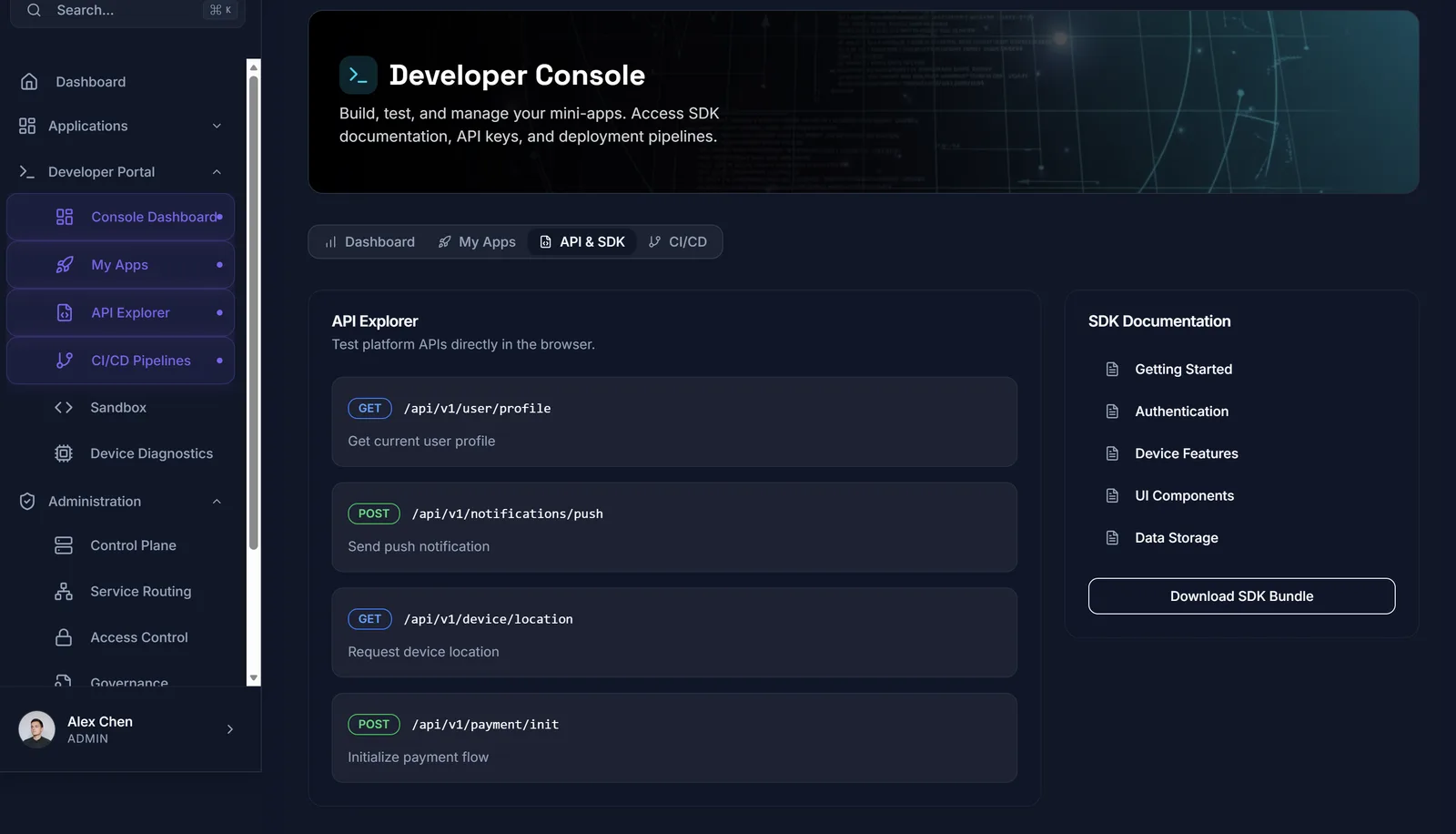
Task: Click the API Explorer file-code icon
Action: click(65, 312)
